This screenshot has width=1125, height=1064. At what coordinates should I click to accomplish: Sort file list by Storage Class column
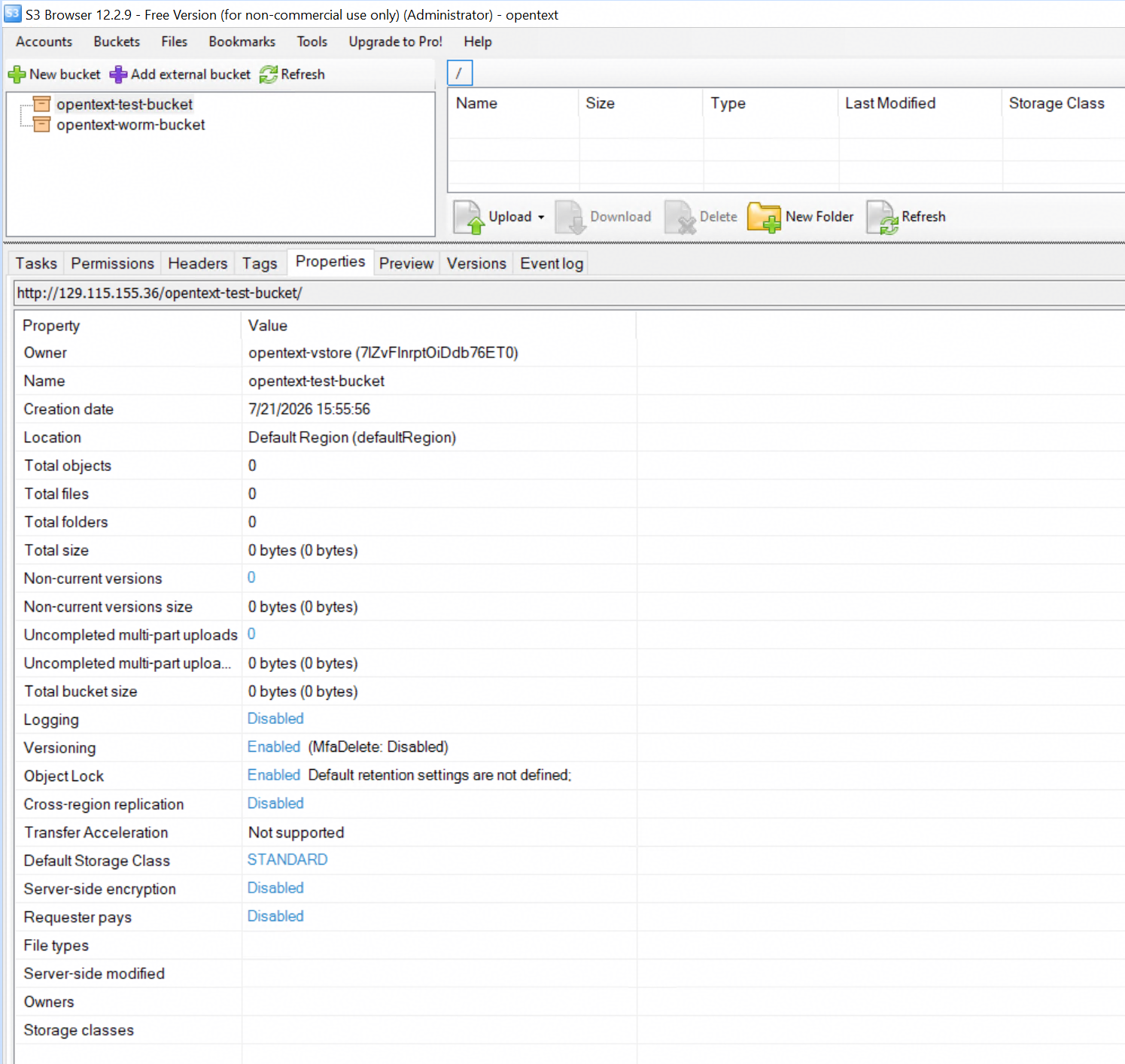click(x=1063, y=103)
